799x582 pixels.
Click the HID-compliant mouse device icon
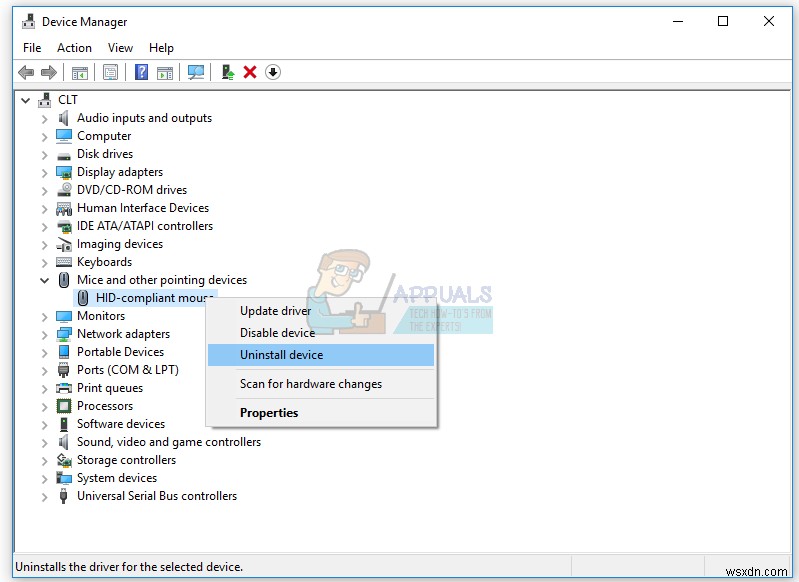point(83,298)
